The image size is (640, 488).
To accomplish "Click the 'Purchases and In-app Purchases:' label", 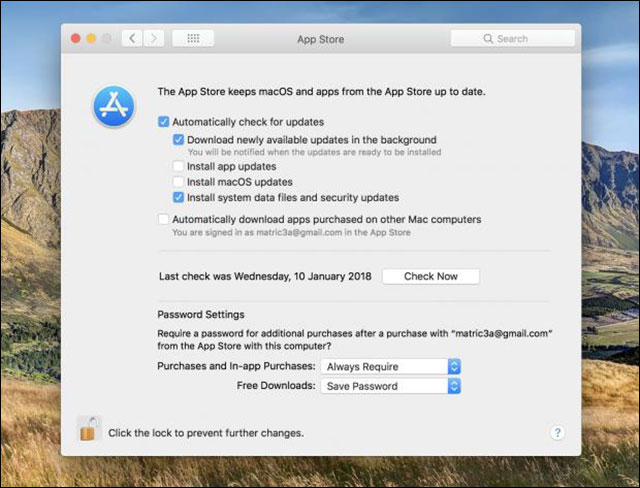I will 236,366.
